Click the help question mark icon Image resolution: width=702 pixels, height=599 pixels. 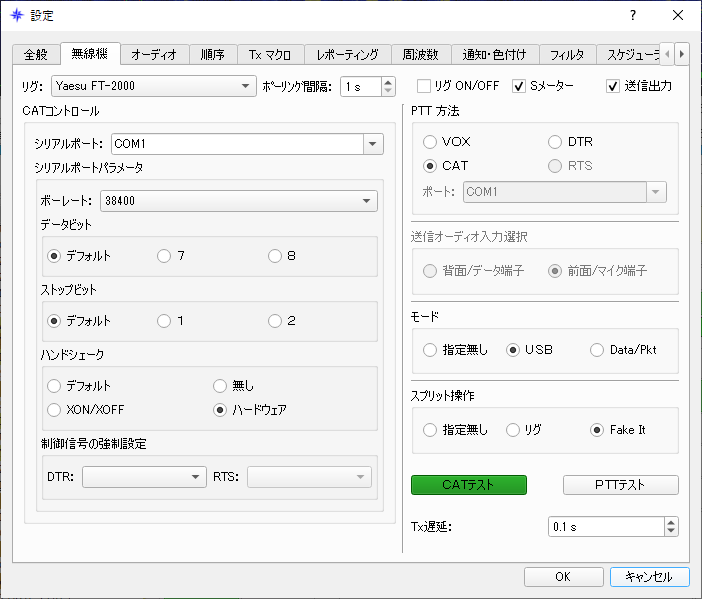click(x=632, y=15)
